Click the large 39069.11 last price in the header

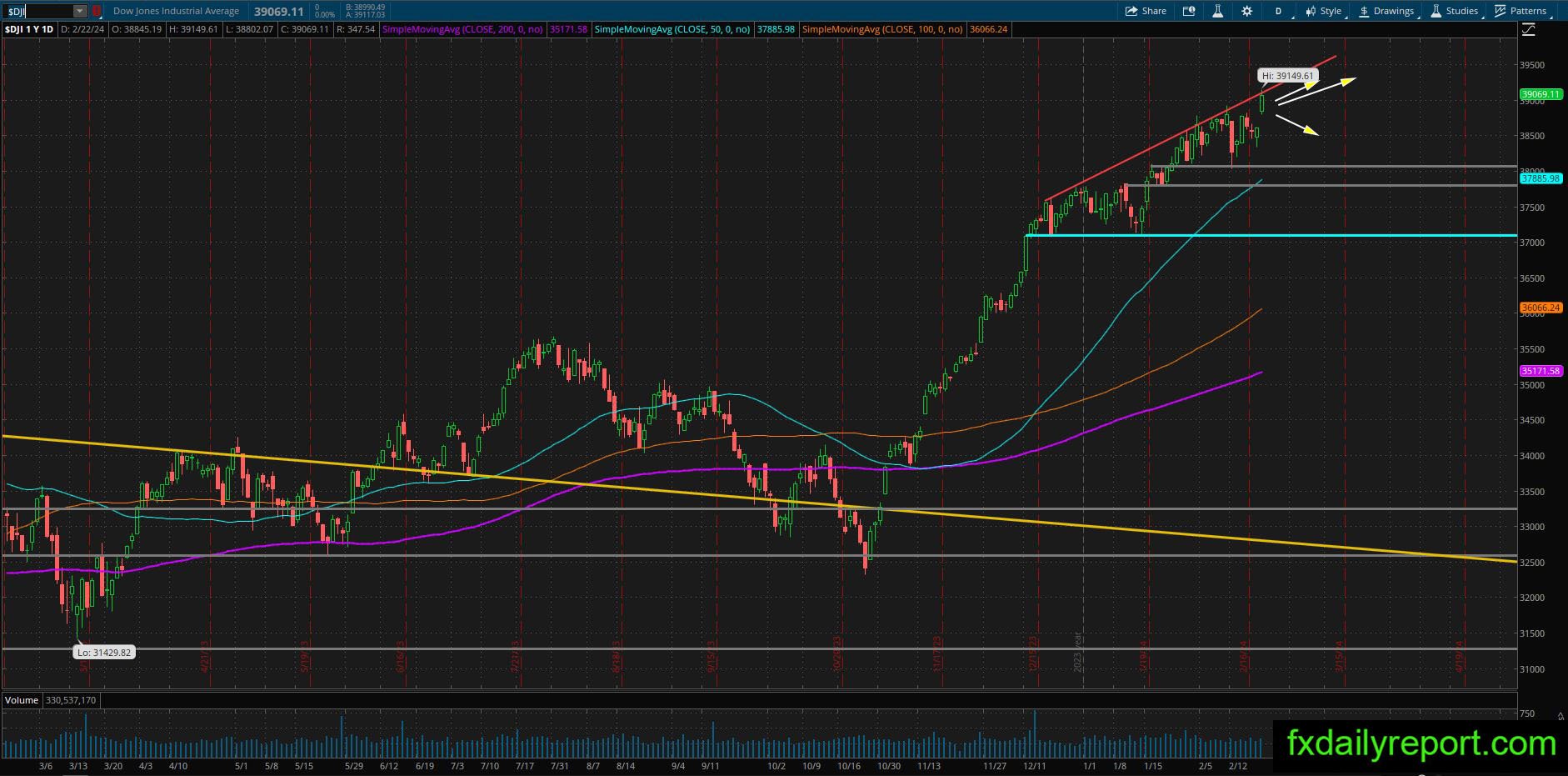point(278,12)
